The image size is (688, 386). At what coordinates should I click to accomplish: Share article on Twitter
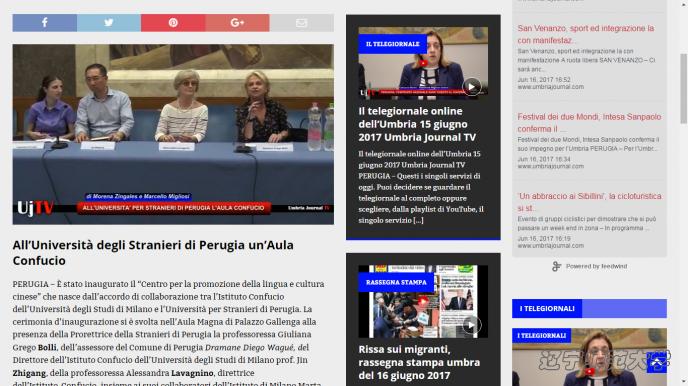[x=109, y=23]
